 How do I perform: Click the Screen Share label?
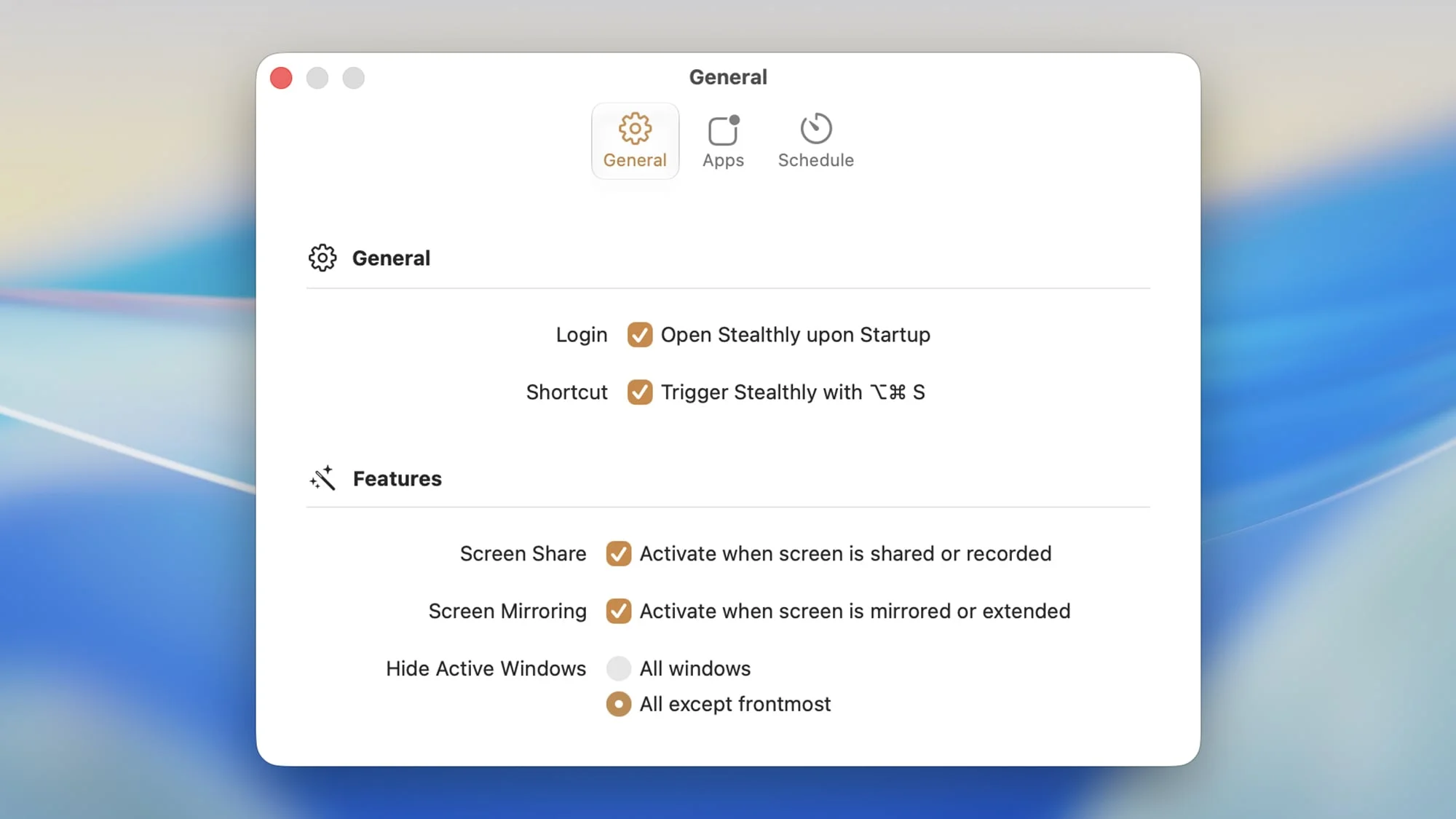coord(523,554)
